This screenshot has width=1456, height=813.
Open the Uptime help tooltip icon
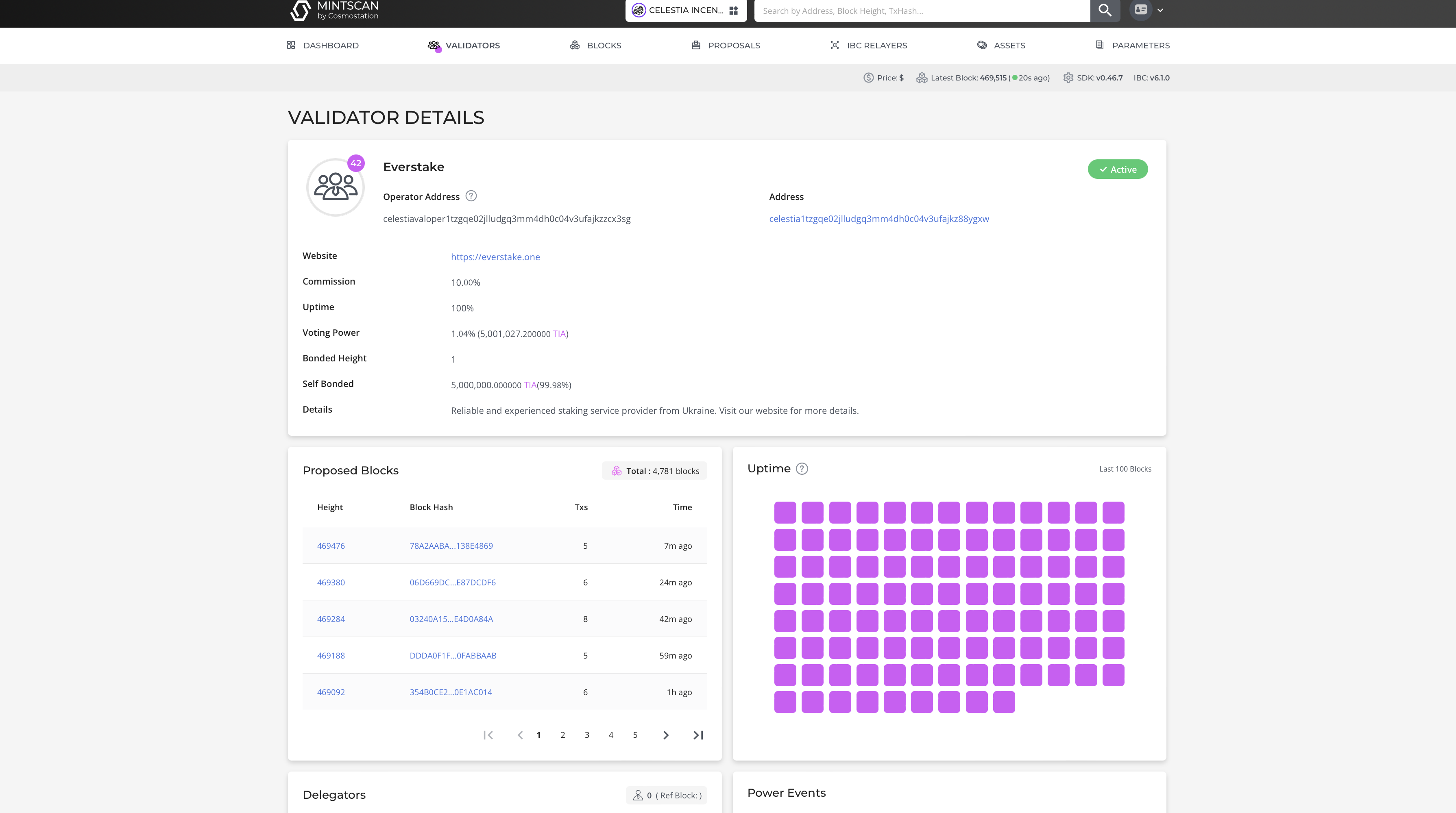point(802,468)
